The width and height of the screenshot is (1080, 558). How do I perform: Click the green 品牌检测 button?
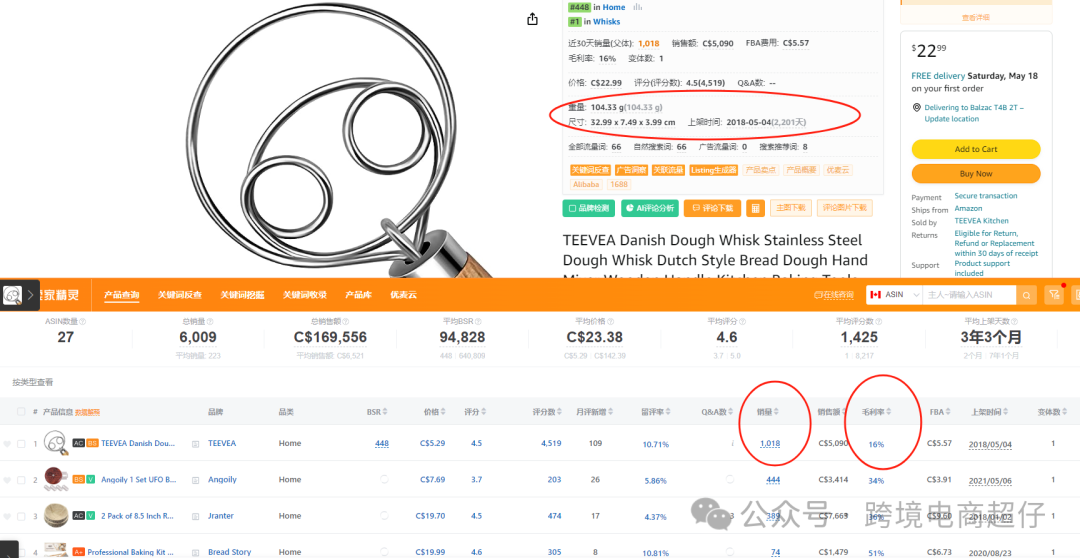[x=589, y=208]
